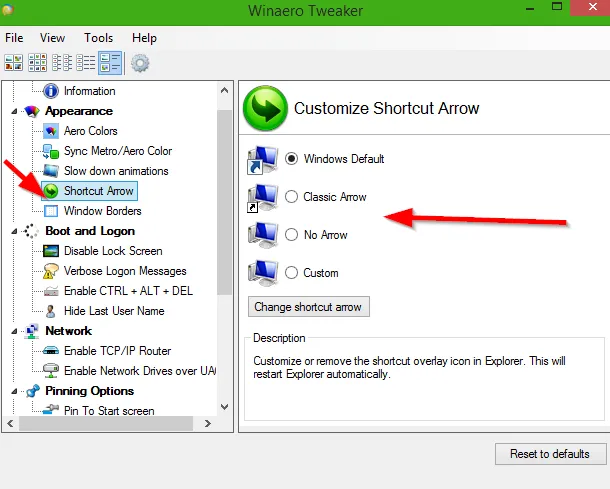
Task: Select the No Arrow radio button
Action: coord(291,235)
